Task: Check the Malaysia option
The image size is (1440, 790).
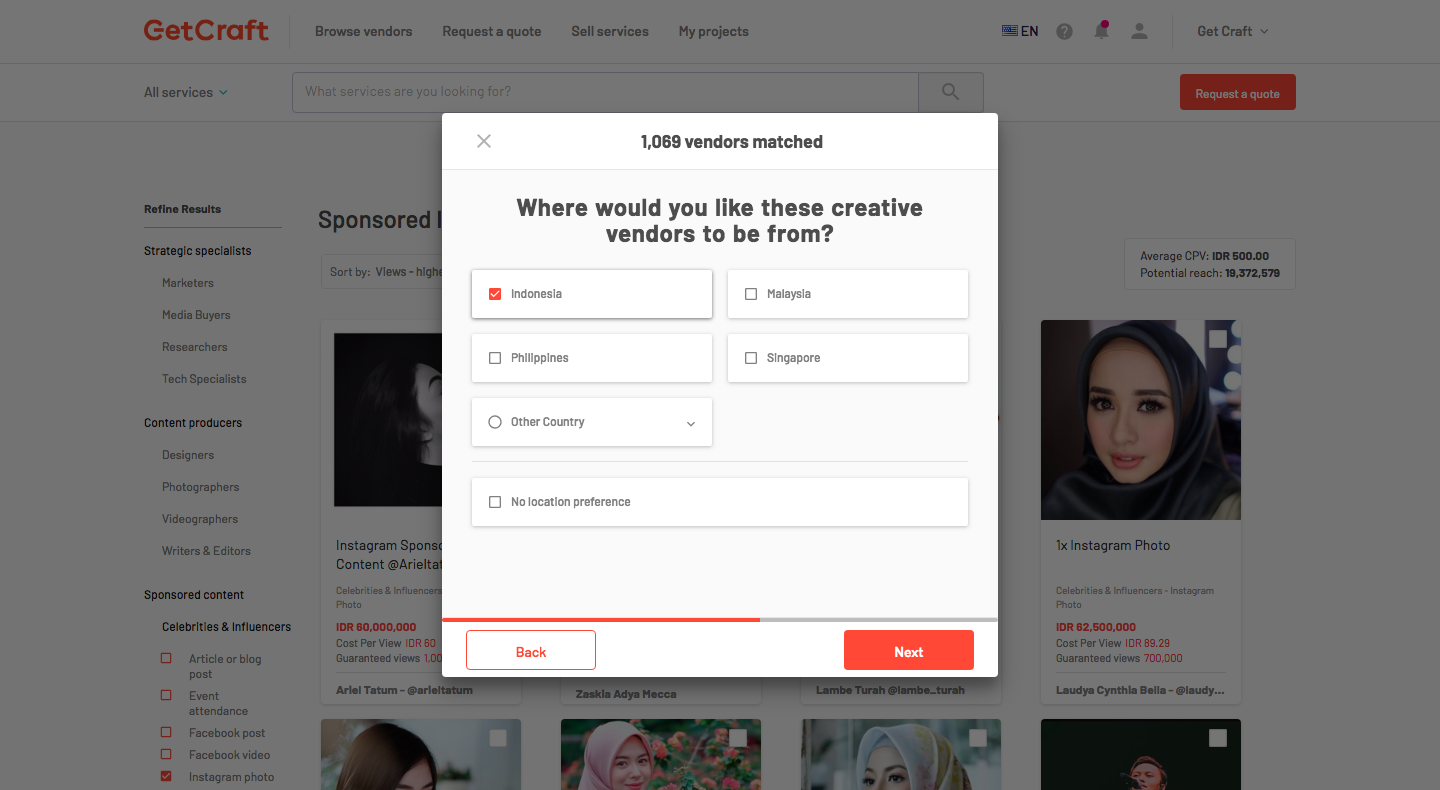Action: pyautogui.click(x=751, y=294)
